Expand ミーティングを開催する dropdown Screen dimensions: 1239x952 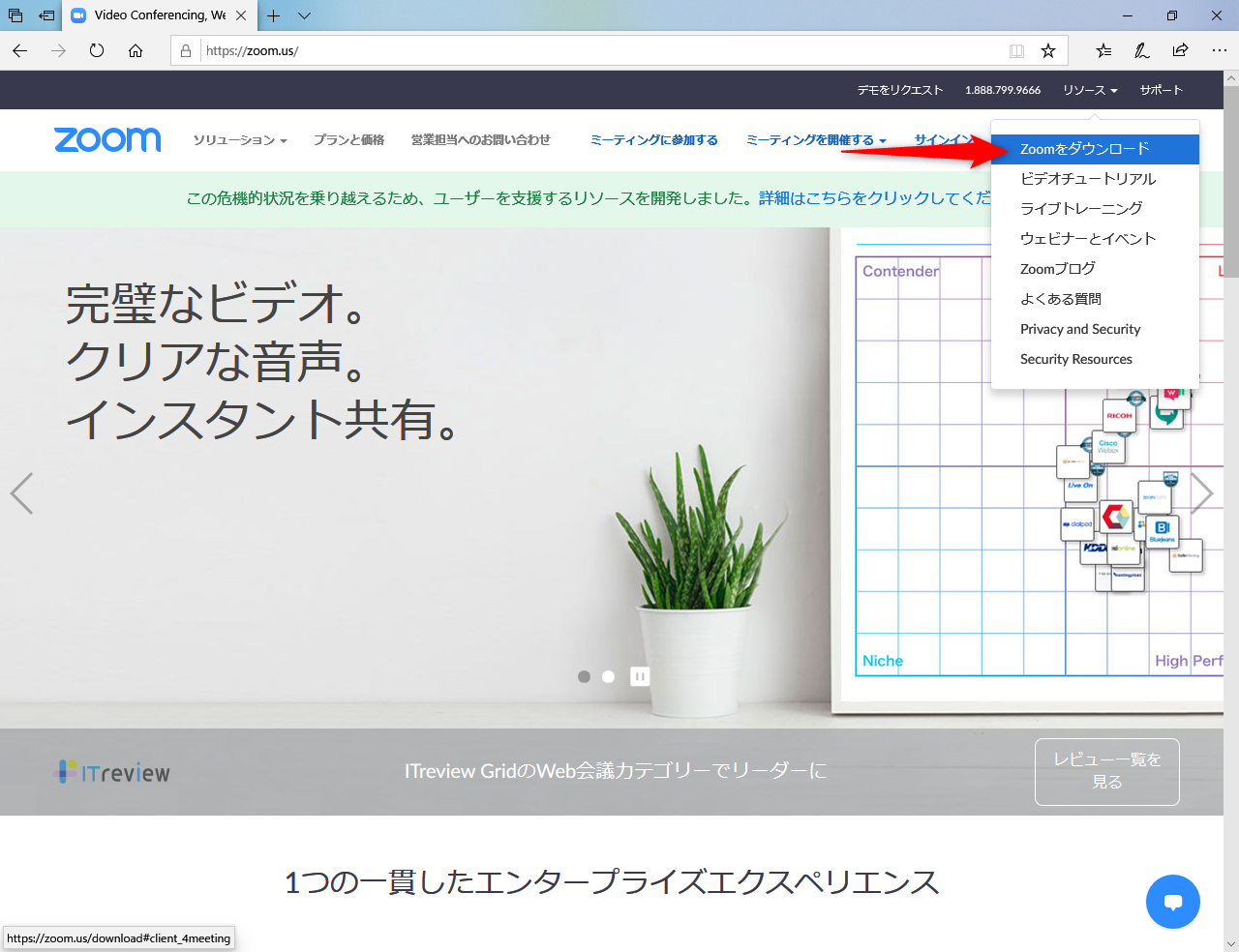(x=816, y=140)
